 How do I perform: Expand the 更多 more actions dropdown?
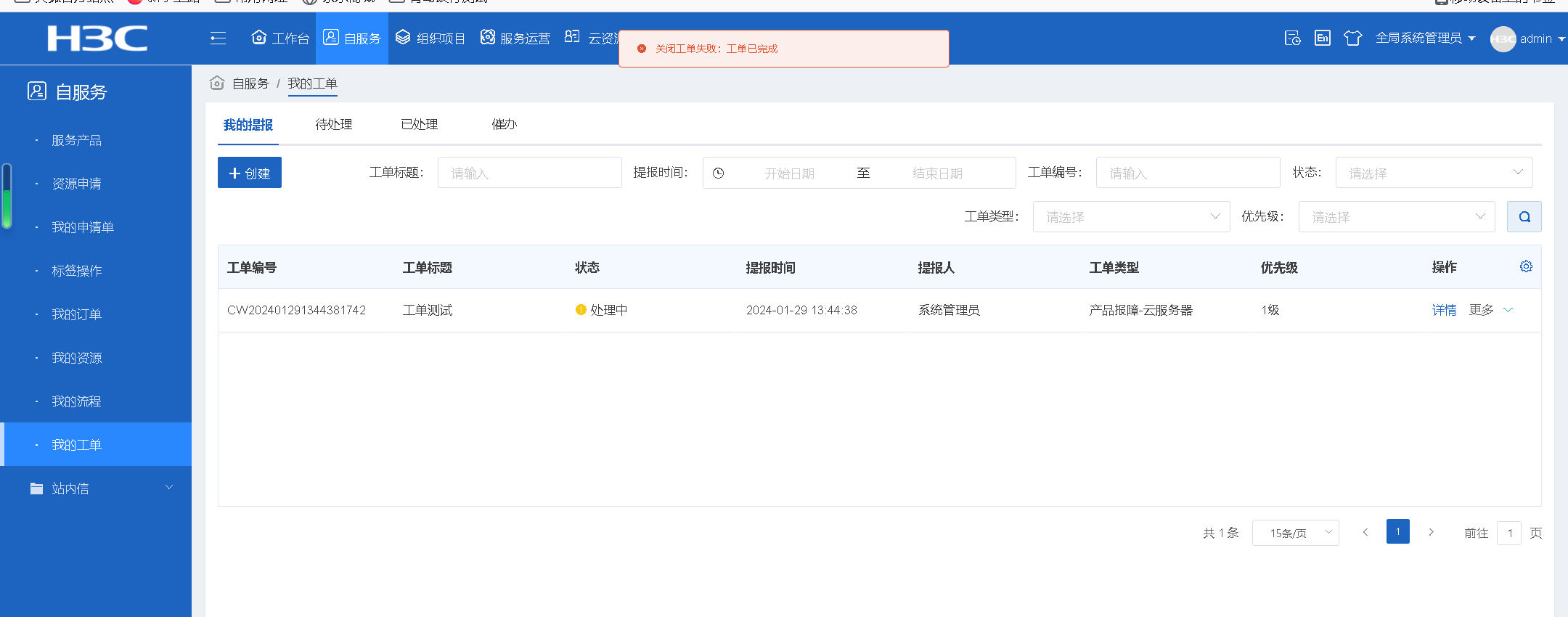pyautogui.click(x=1491, y=310)
